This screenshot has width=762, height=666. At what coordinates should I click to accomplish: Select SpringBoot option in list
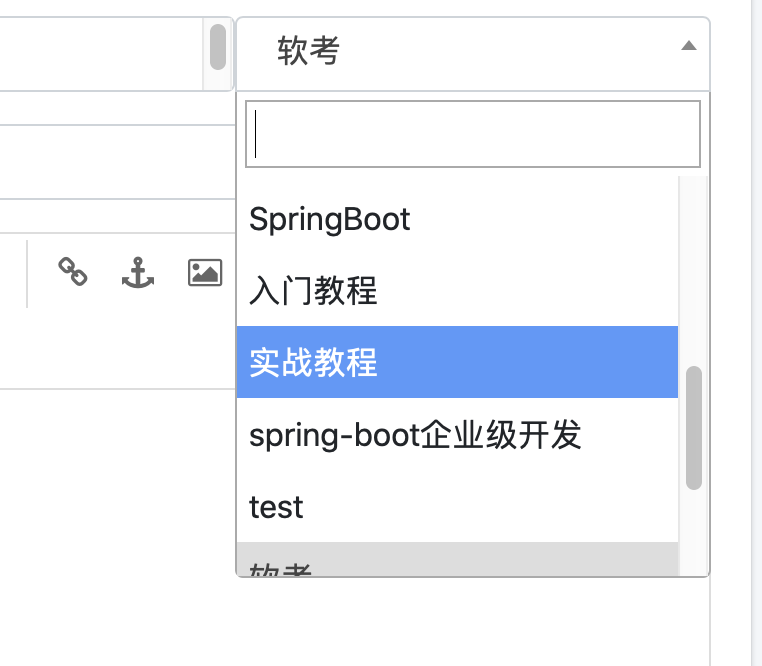click(457, 219)
